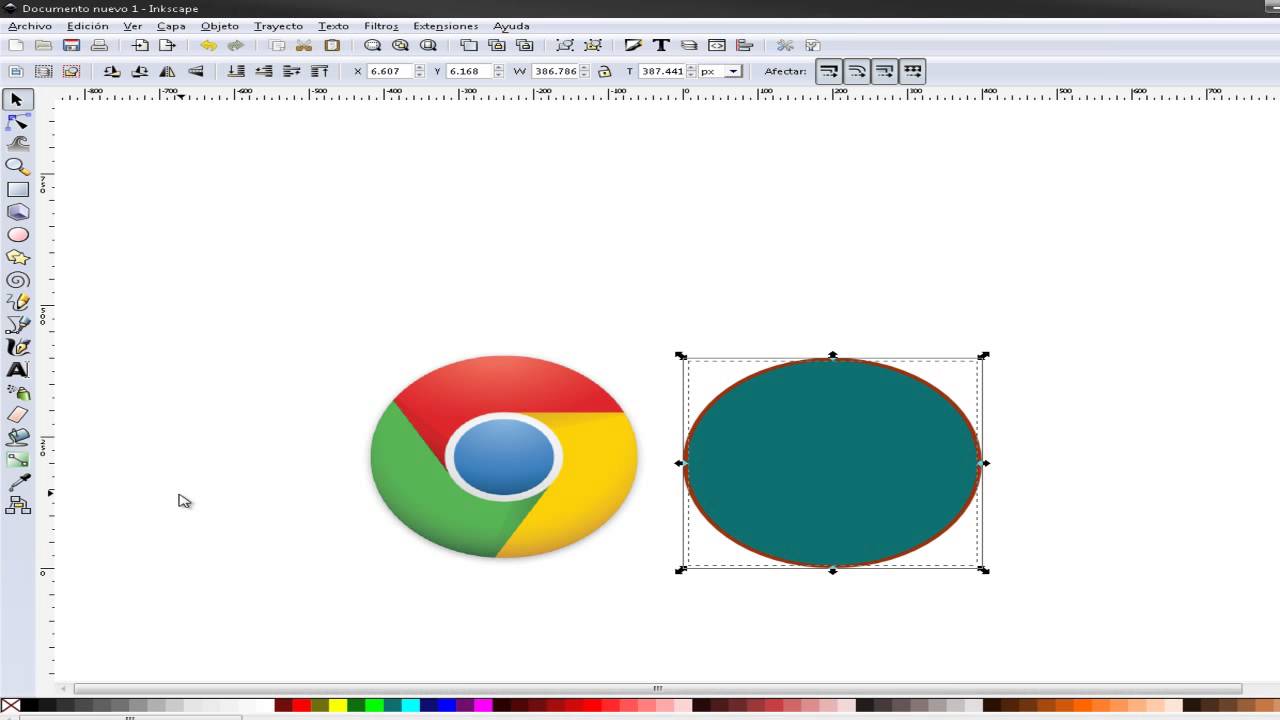Image resolution: width=1280 pixels, height=720 pixels.
Task: Click the Cut scissors icon
Action: 304,45
